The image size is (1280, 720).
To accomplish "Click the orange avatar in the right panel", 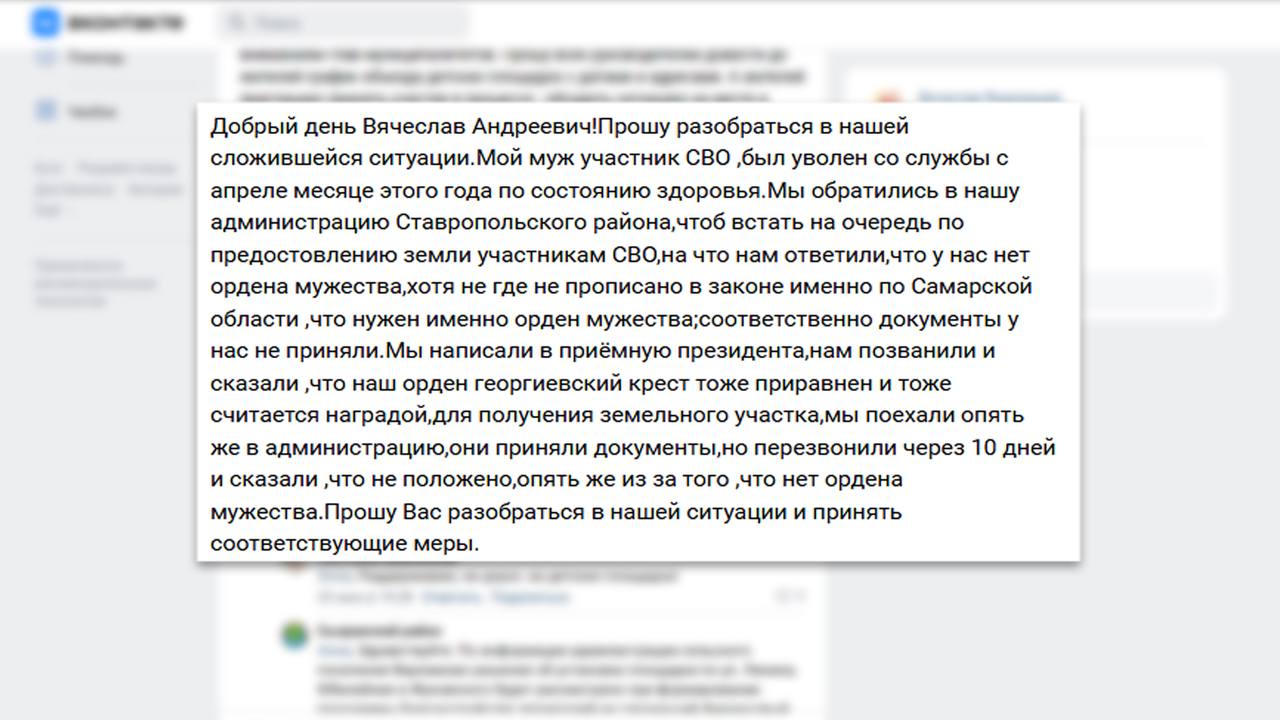I will click(x=887, y=100).
